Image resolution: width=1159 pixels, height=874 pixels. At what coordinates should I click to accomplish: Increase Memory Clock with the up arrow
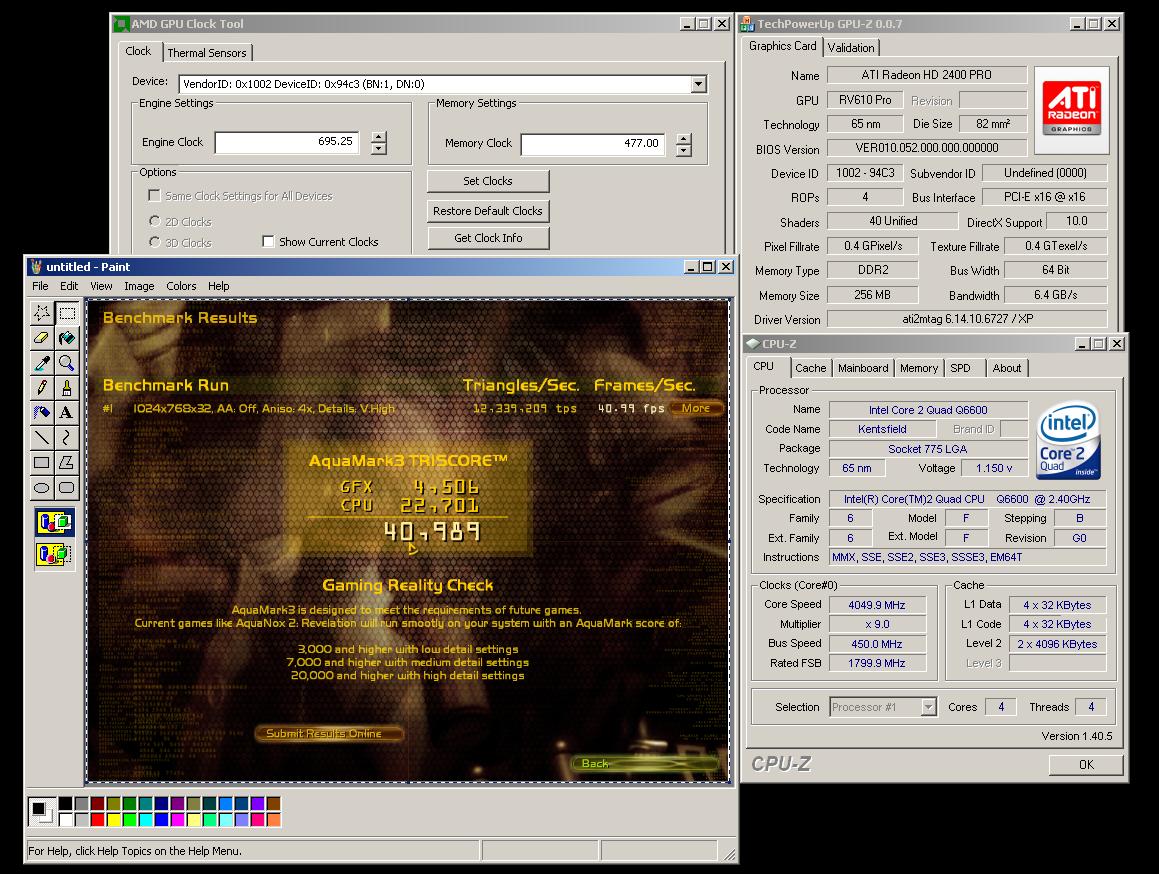pos(684,138)
